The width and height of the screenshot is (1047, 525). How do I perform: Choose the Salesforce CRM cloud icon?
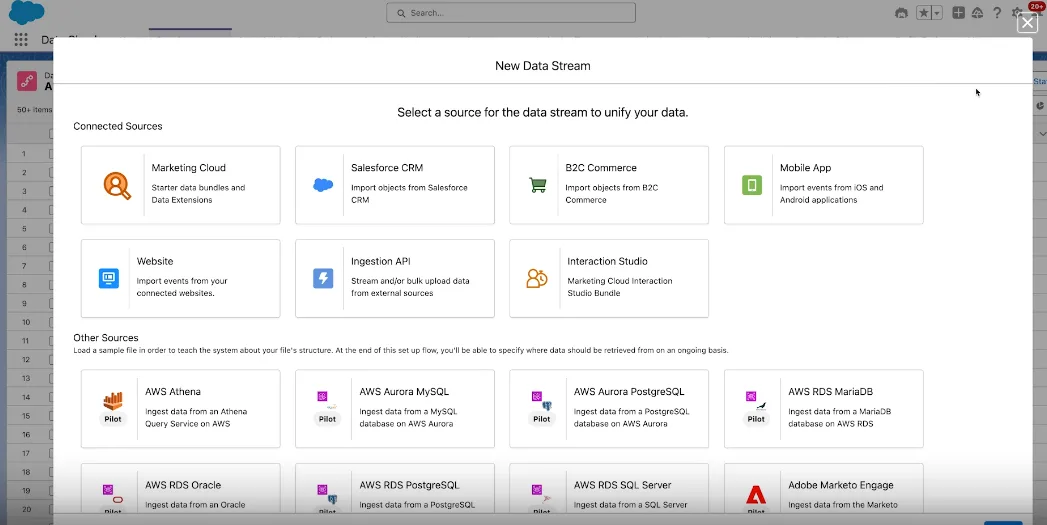pyautogui.click(x=323, y=185)
